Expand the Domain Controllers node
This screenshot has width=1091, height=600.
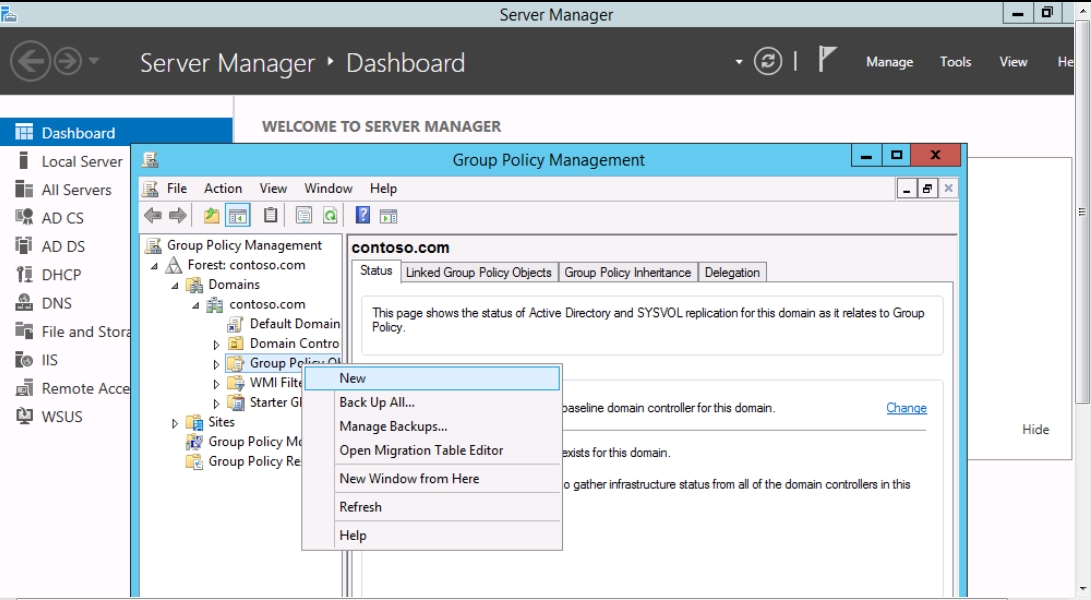tap(216, 344)
